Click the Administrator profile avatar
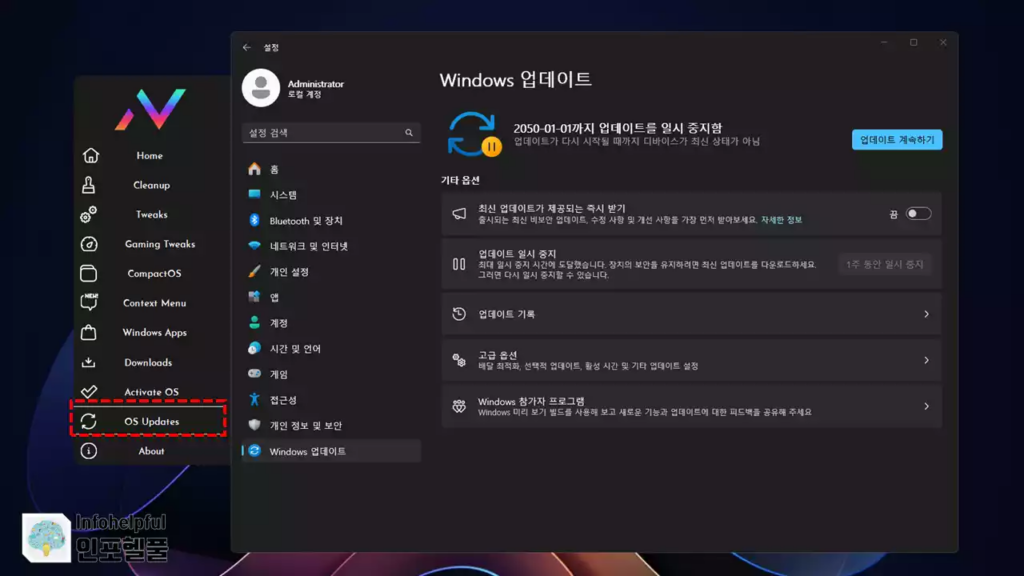 pos(261,88)
